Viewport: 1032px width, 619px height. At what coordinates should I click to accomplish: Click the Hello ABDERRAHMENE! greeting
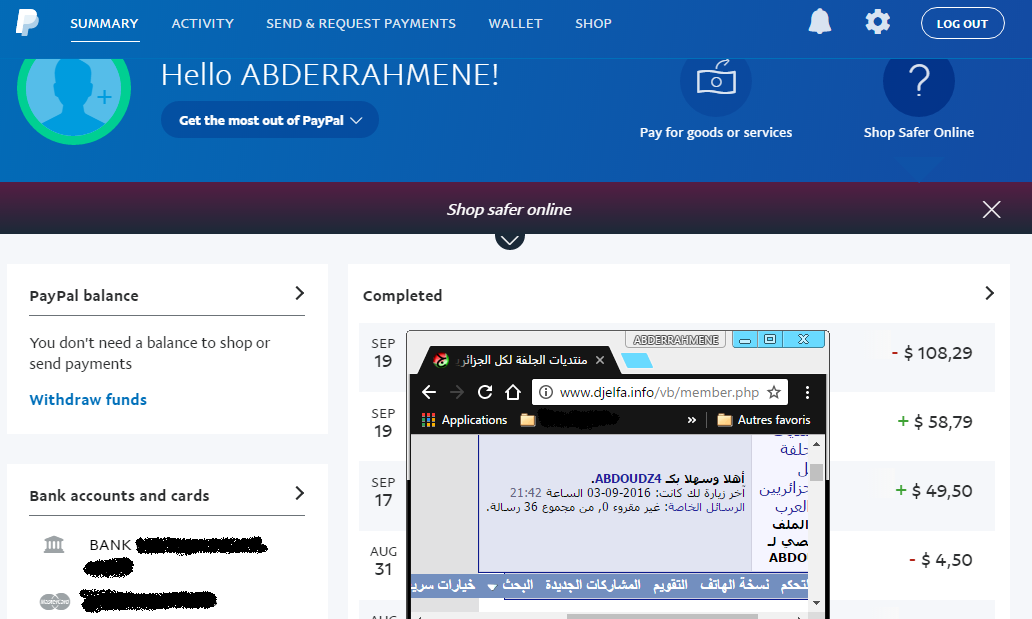coord(330,74)
